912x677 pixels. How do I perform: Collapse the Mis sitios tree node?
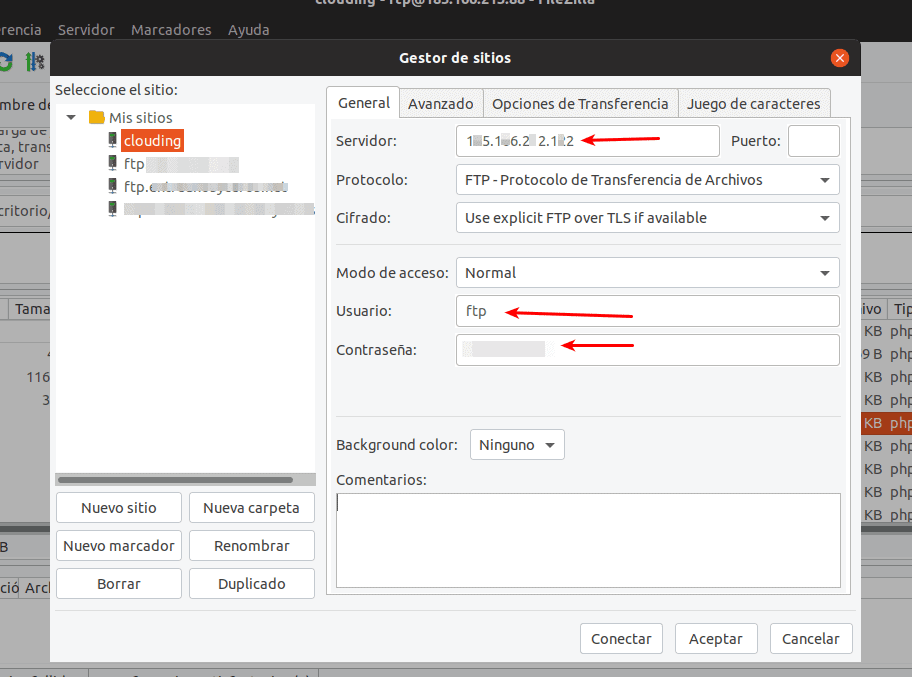71,117
